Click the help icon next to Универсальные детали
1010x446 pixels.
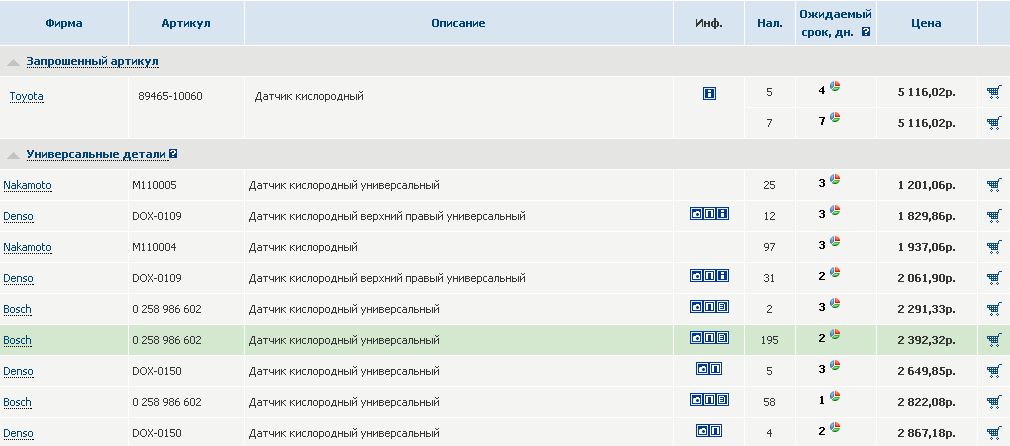173,154
